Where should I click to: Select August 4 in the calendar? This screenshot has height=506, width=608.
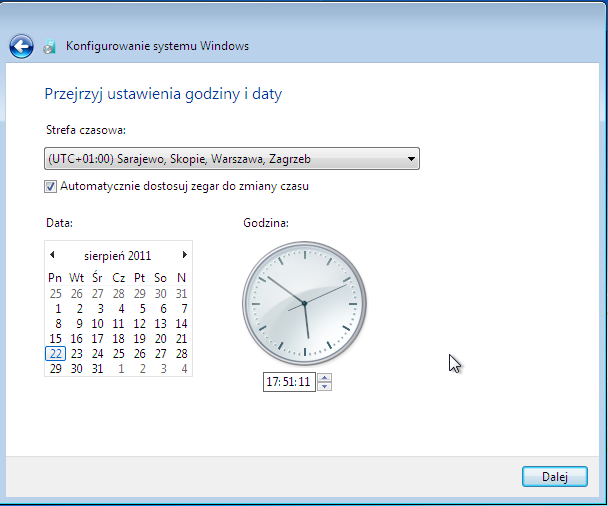click(121, 309)
